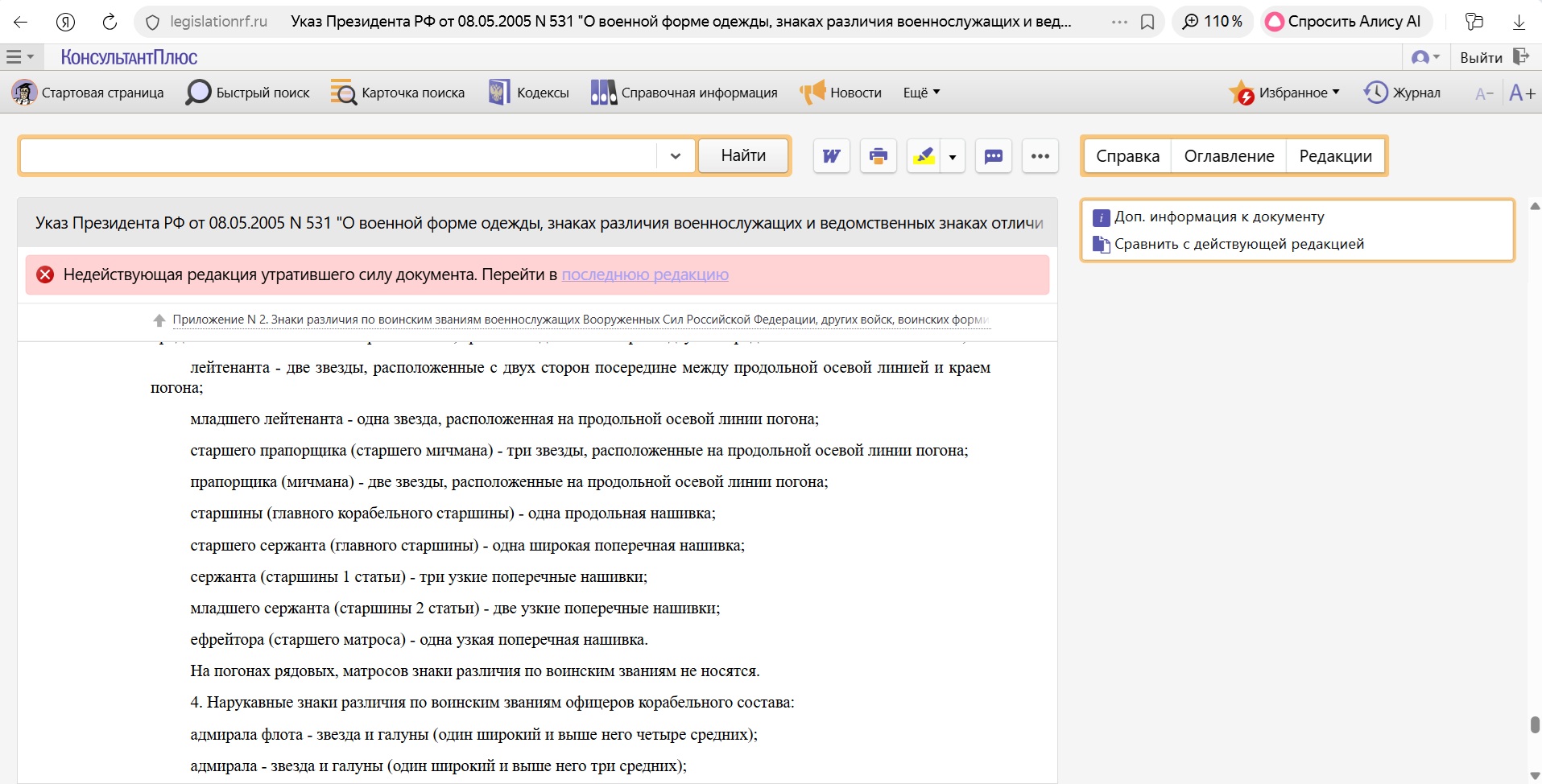Print the current document
The height and width of the screenshot is (784, 1542).
878,155
